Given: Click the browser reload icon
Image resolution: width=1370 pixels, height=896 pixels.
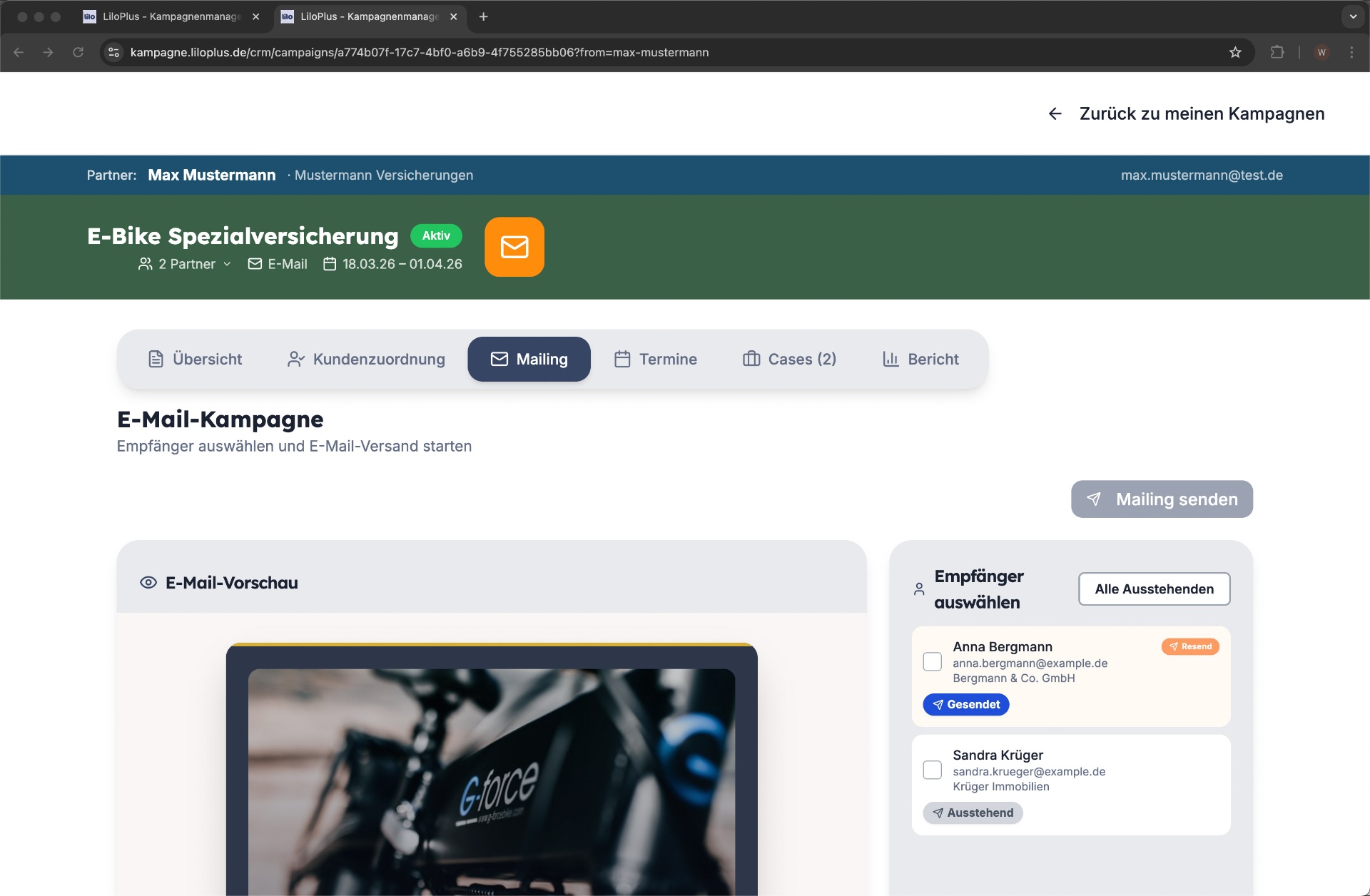Looking at the screenshot, I should [x=78, y=52].
